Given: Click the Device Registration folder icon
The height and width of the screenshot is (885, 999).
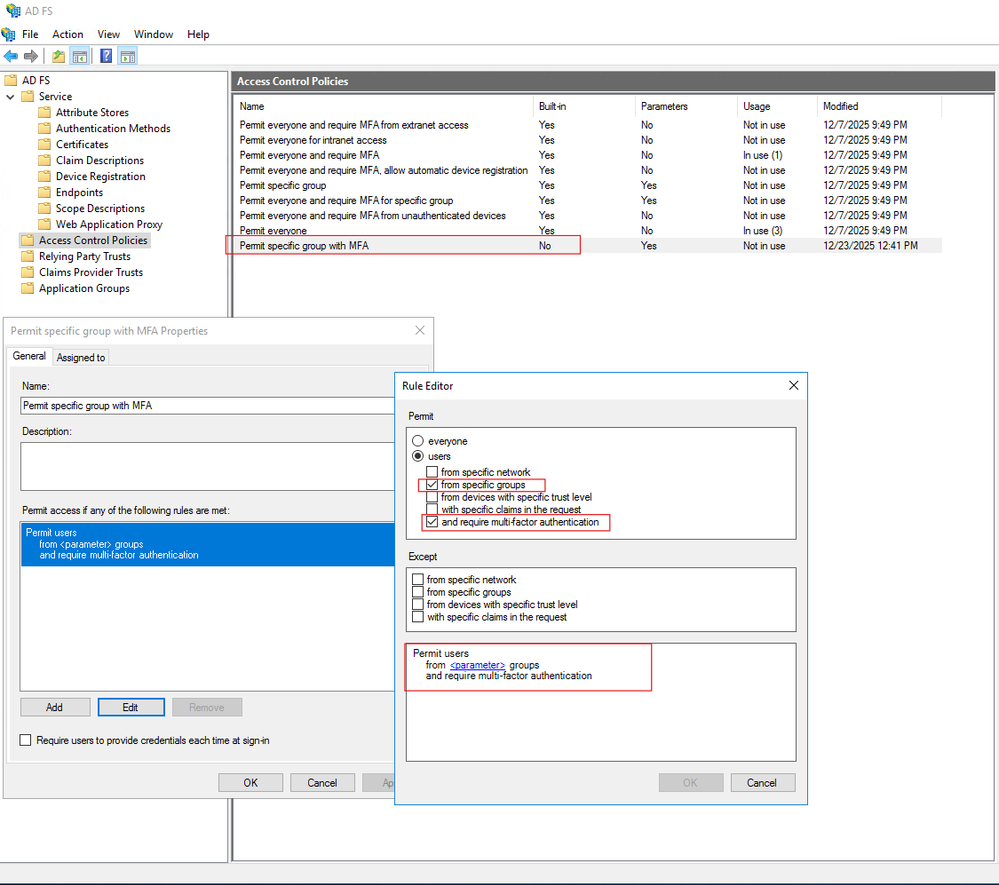Looking at the screenshot, I should 45,176.
